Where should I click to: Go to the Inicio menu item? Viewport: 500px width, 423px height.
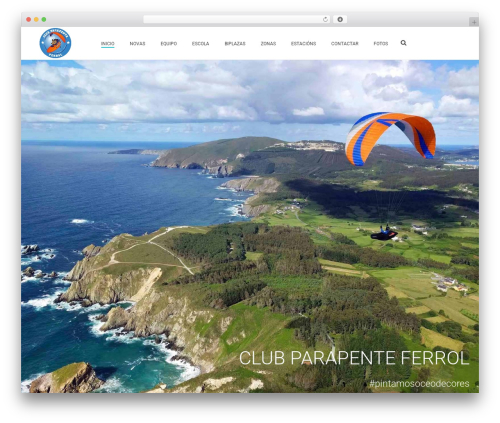click(x=108, y=44)
